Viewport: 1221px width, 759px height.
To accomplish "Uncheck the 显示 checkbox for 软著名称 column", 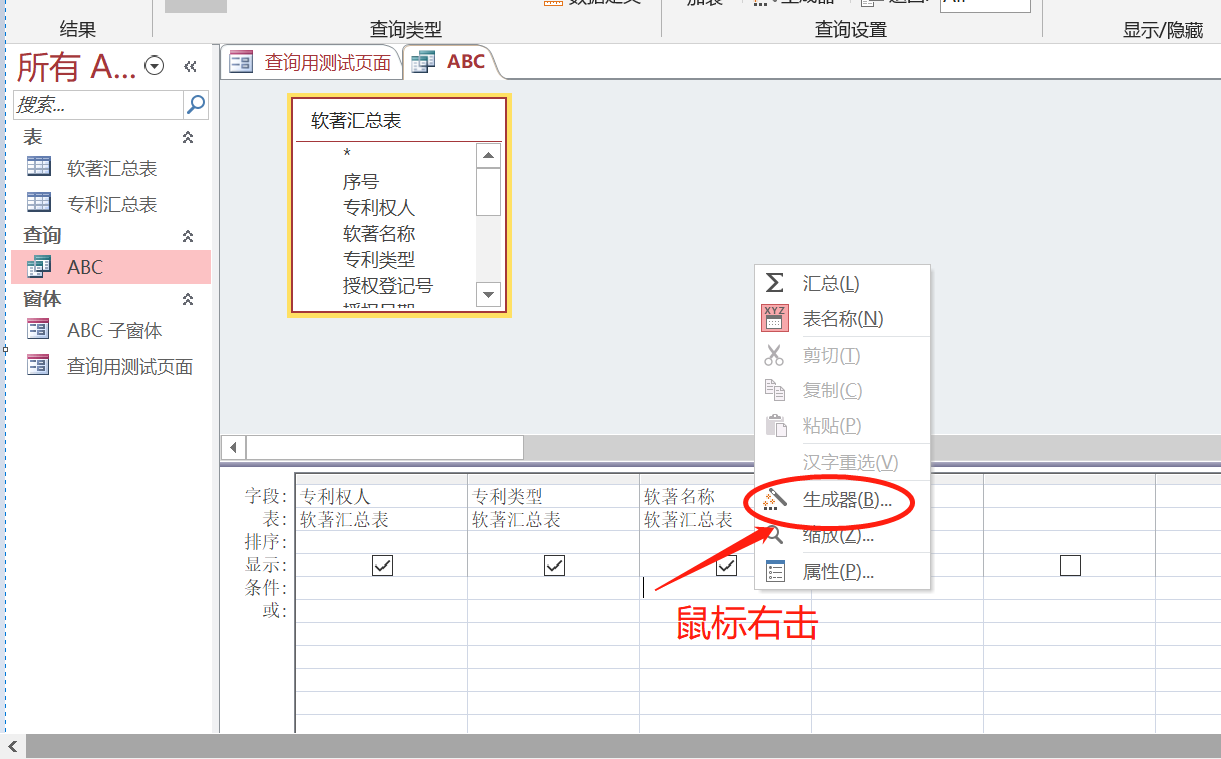I will pos(726,566).
